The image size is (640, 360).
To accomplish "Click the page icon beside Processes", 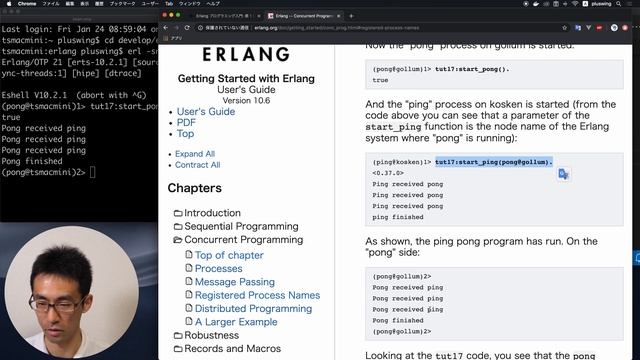I will tap(189, 268).
